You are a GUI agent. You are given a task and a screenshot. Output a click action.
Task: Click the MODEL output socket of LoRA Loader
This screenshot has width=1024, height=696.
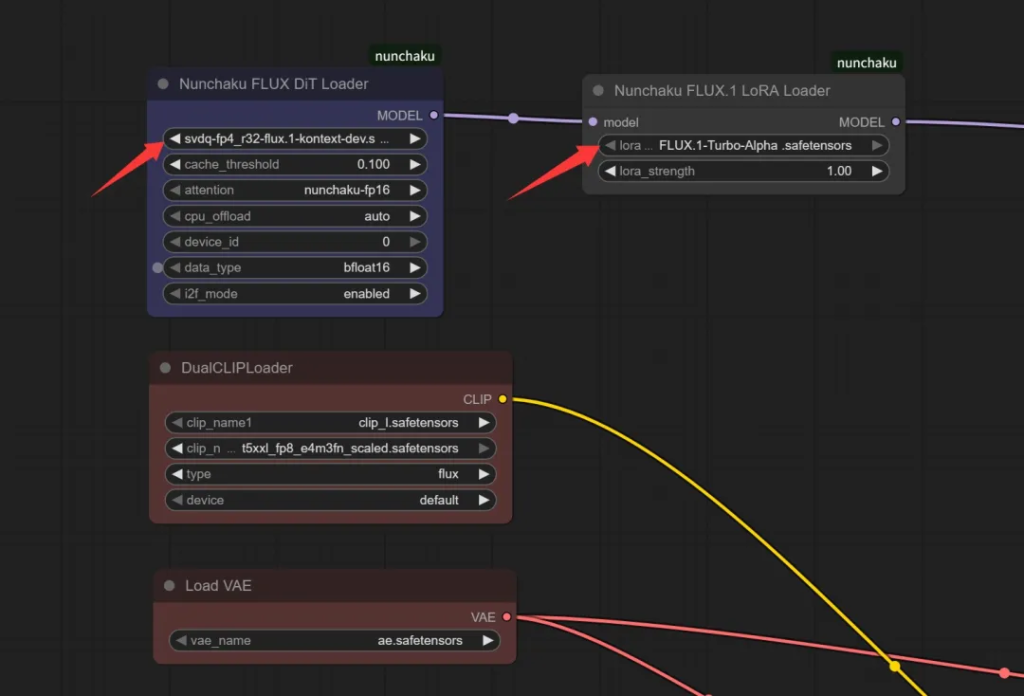pyautogui.click(x=895, y=122)
